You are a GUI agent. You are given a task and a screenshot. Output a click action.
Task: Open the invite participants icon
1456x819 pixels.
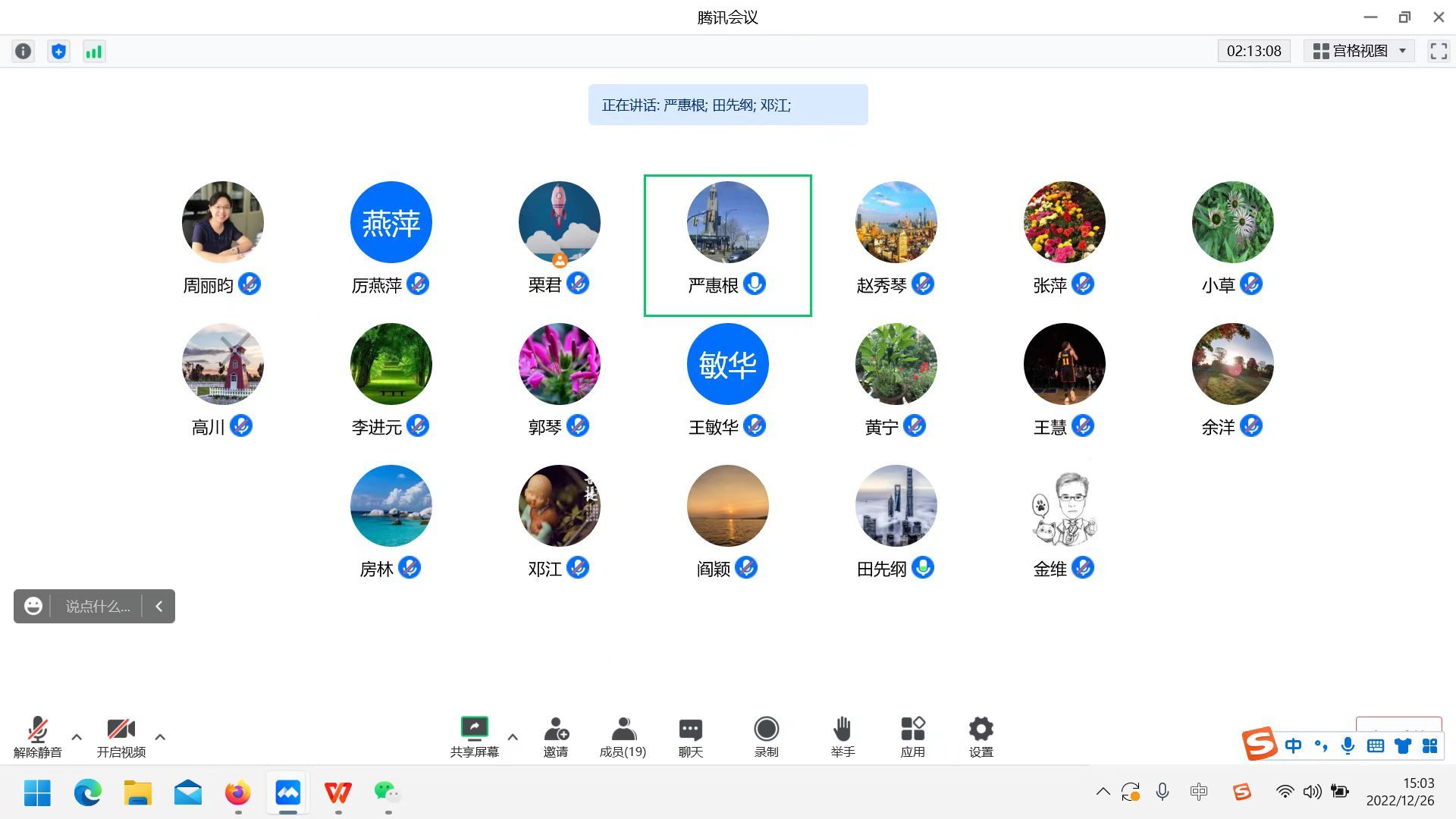556,730
